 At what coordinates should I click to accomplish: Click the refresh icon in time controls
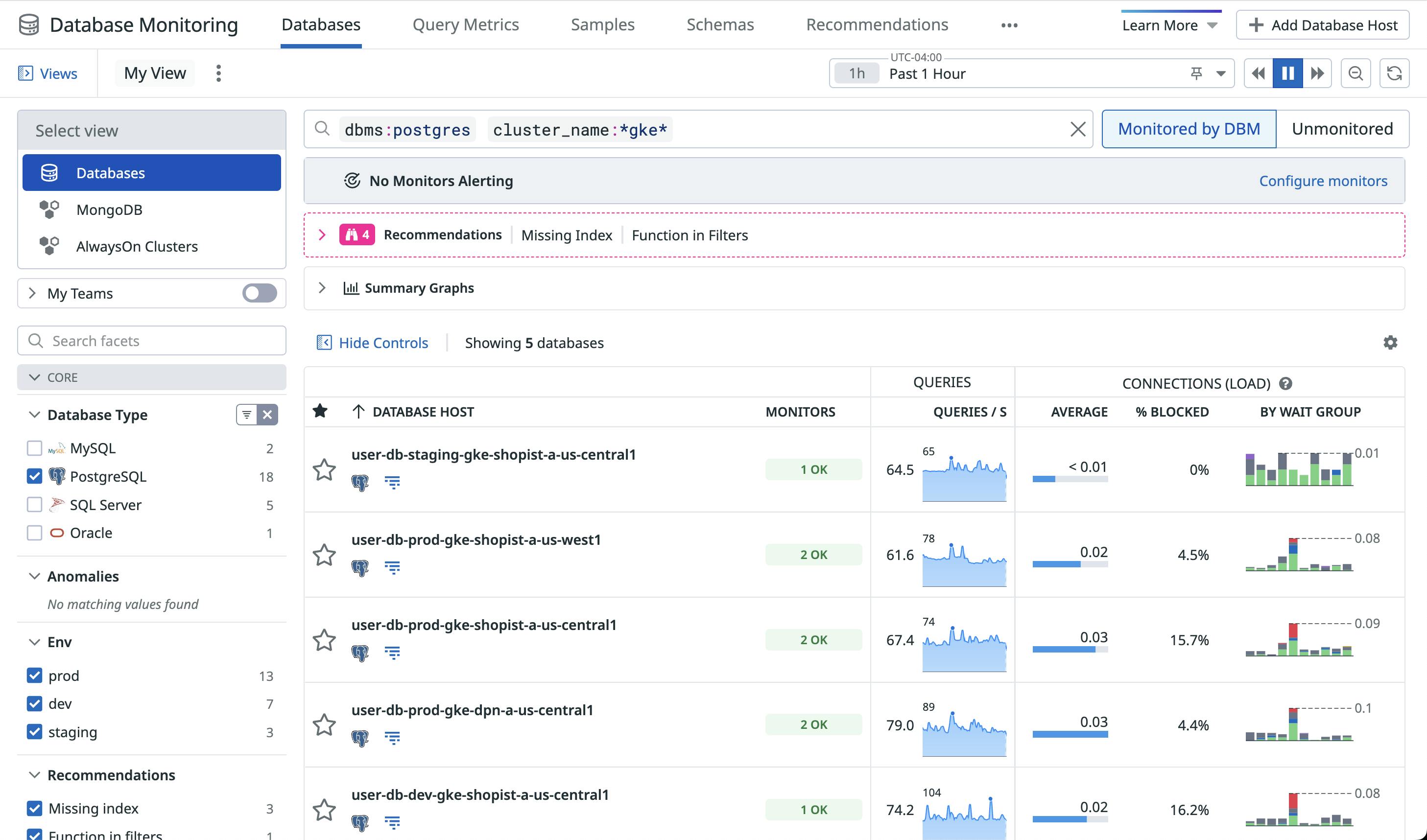click(1394, 73)
